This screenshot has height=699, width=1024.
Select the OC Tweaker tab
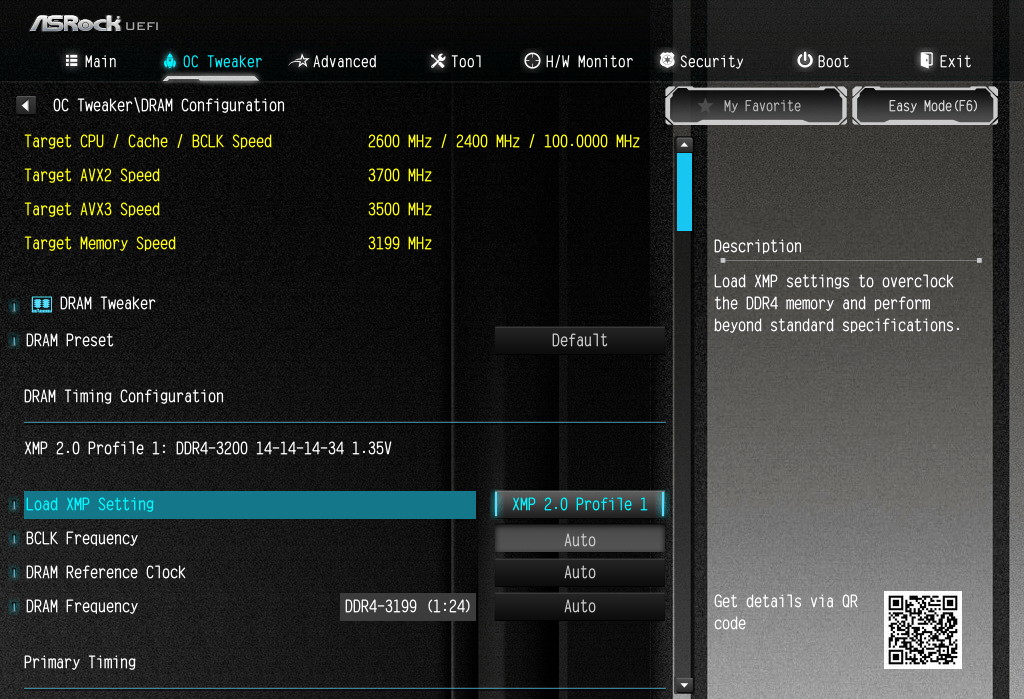[212, 62]
